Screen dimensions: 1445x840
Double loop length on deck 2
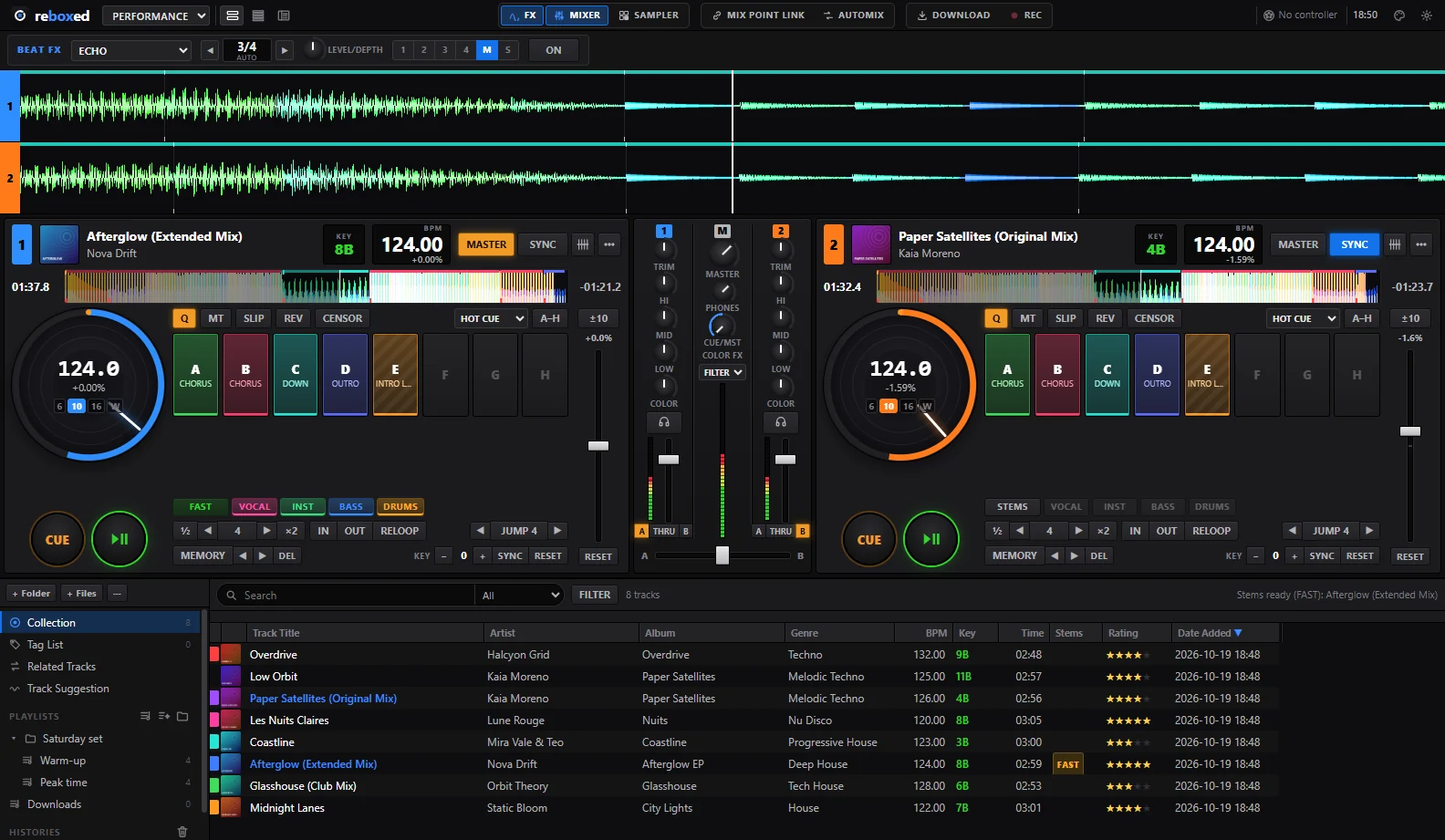pos(1104,531)
